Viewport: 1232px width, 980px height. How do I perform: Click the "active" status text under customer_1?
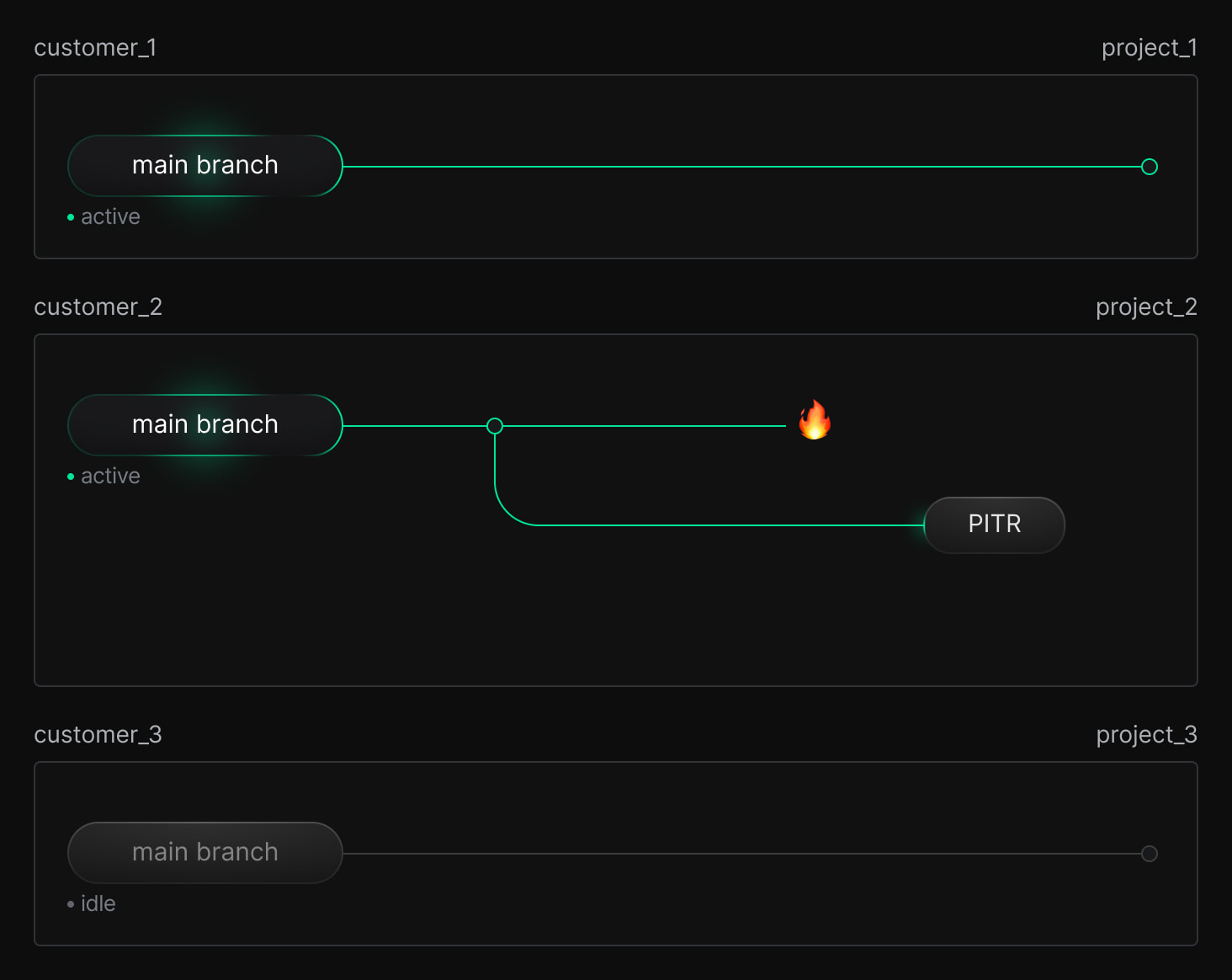pos(110,217)
